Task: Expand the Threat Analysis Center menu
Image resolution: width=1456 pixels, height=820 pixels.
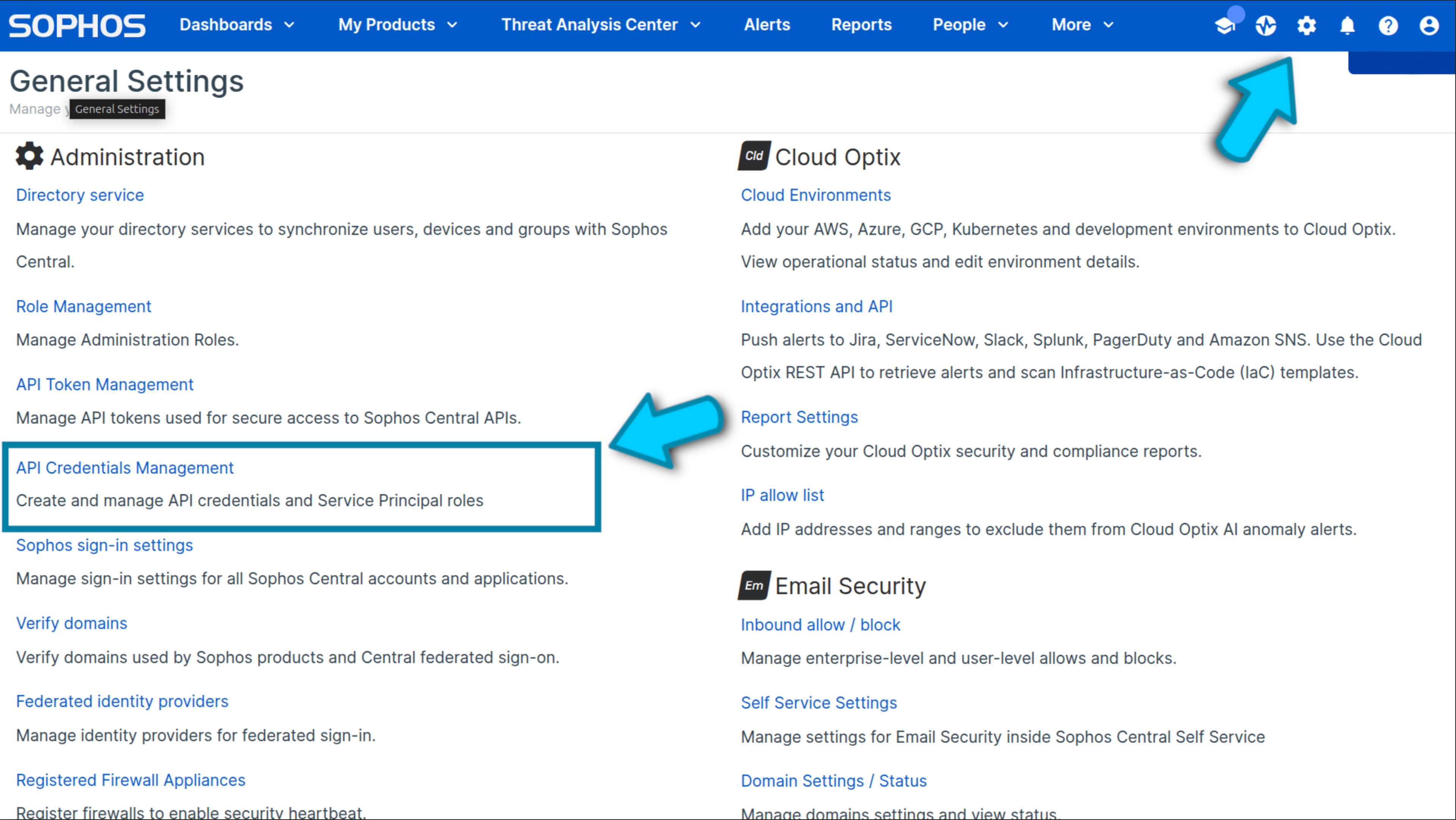Action: (601, 25)
